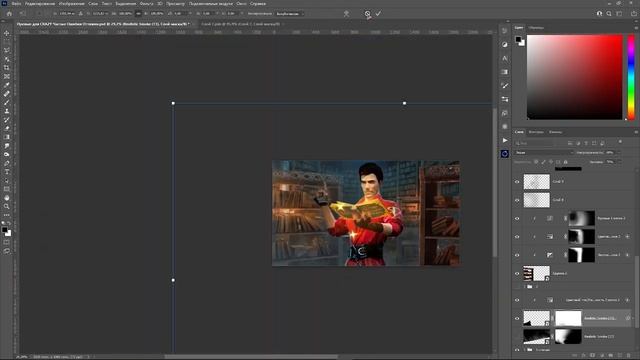Click the Lock all padlock icon

pos(566,162)
